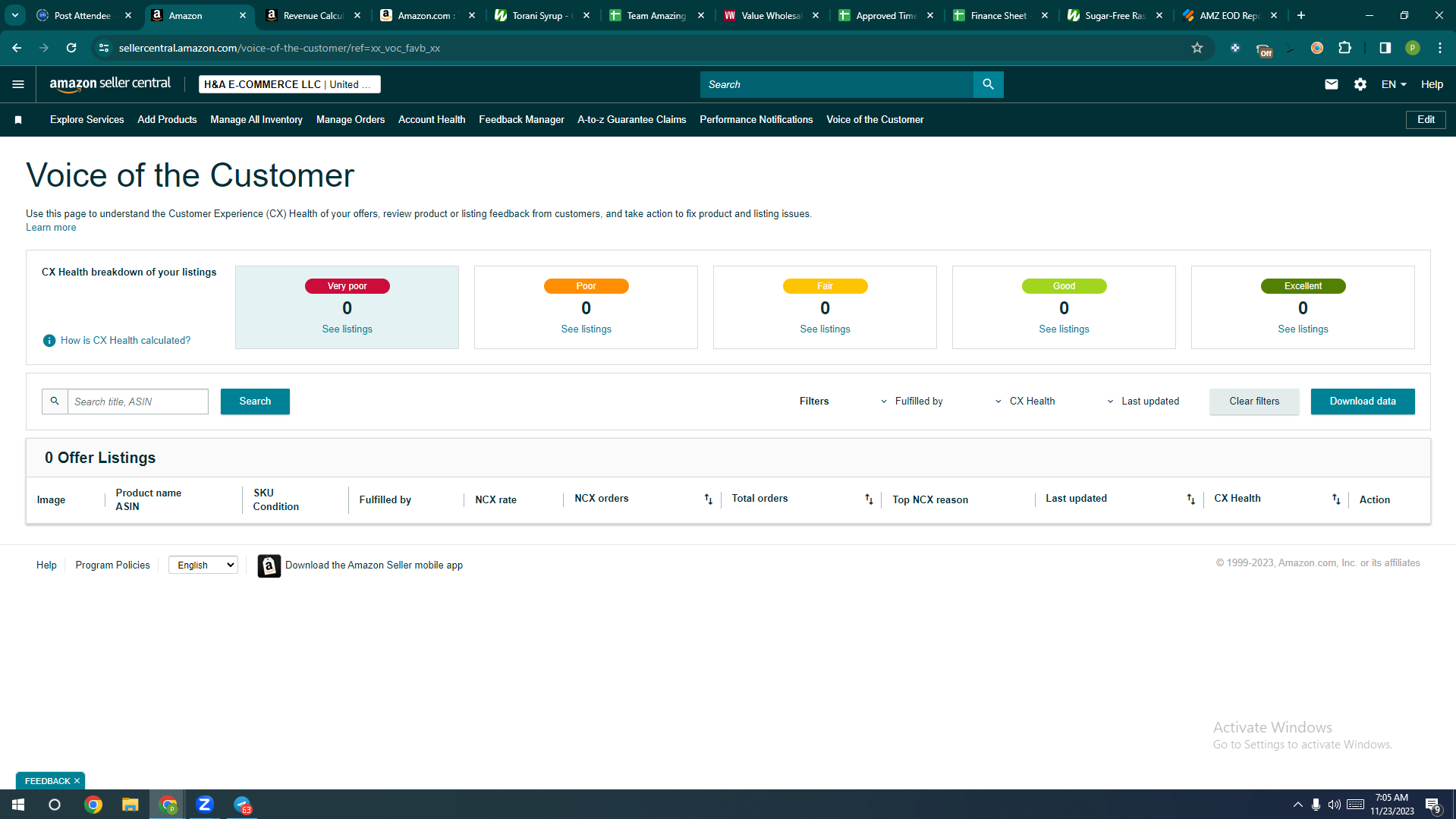This screenshot has width=1456, height=819.
Task: Open Explore Services menu item
Action: tap(87, 120)
